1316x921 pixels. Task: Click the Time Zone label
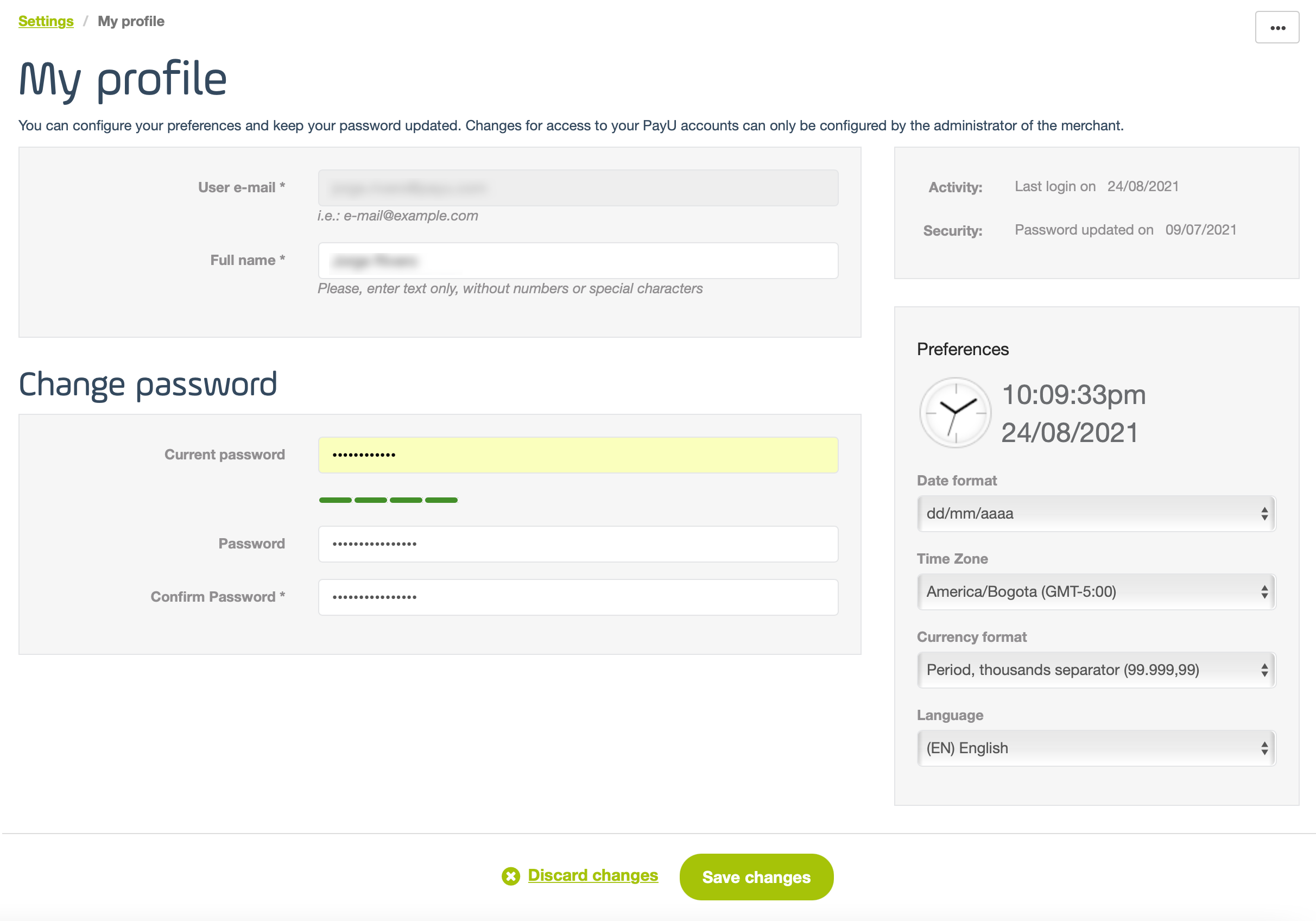pos(952,559)
